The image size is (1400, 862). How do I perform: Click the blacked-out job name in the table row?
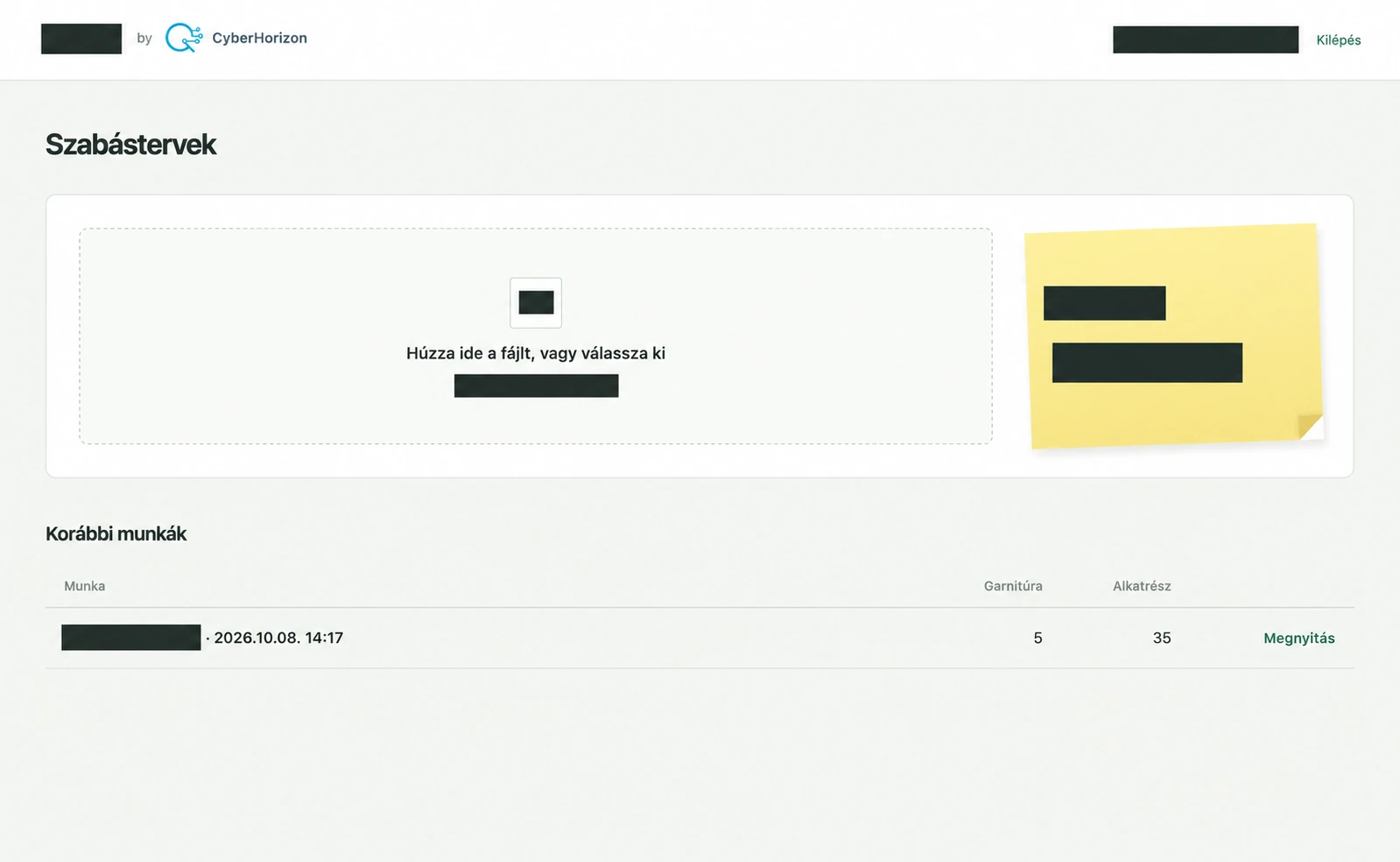click(x=131, y=637)
